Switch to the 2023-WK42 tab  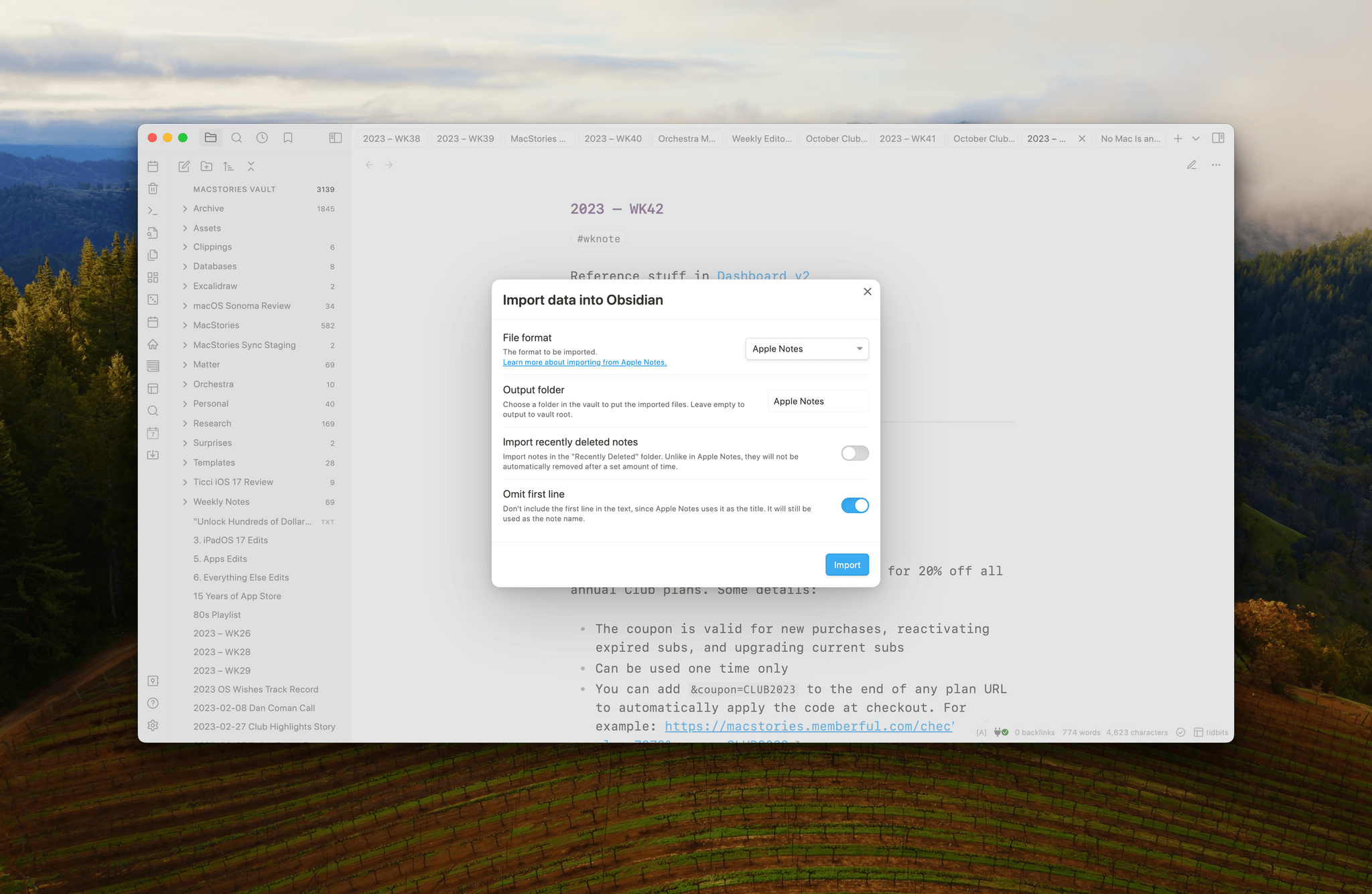1046,138
